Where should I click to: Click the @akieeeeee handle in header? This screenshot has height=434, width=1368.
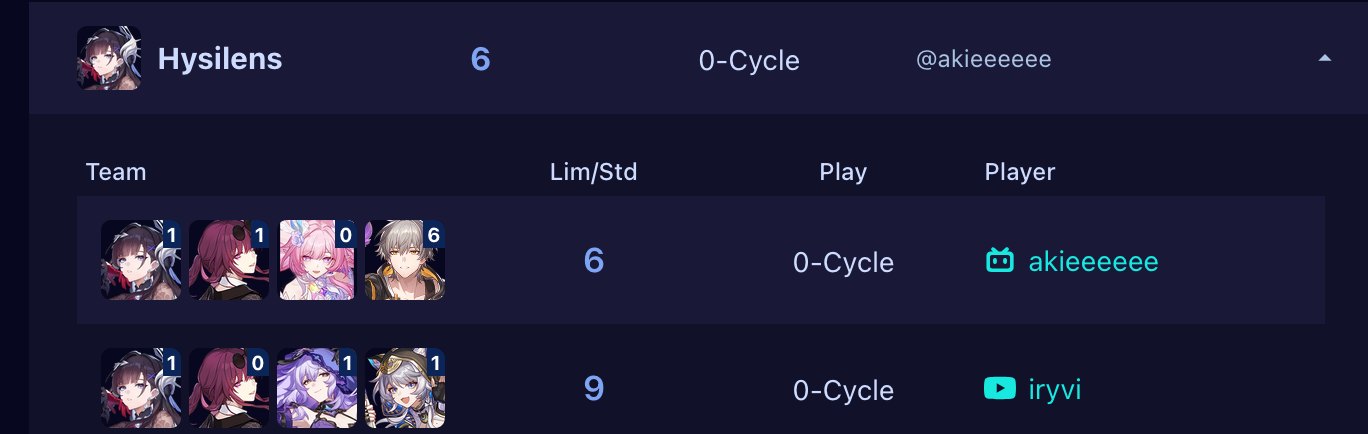pos(983,60)
